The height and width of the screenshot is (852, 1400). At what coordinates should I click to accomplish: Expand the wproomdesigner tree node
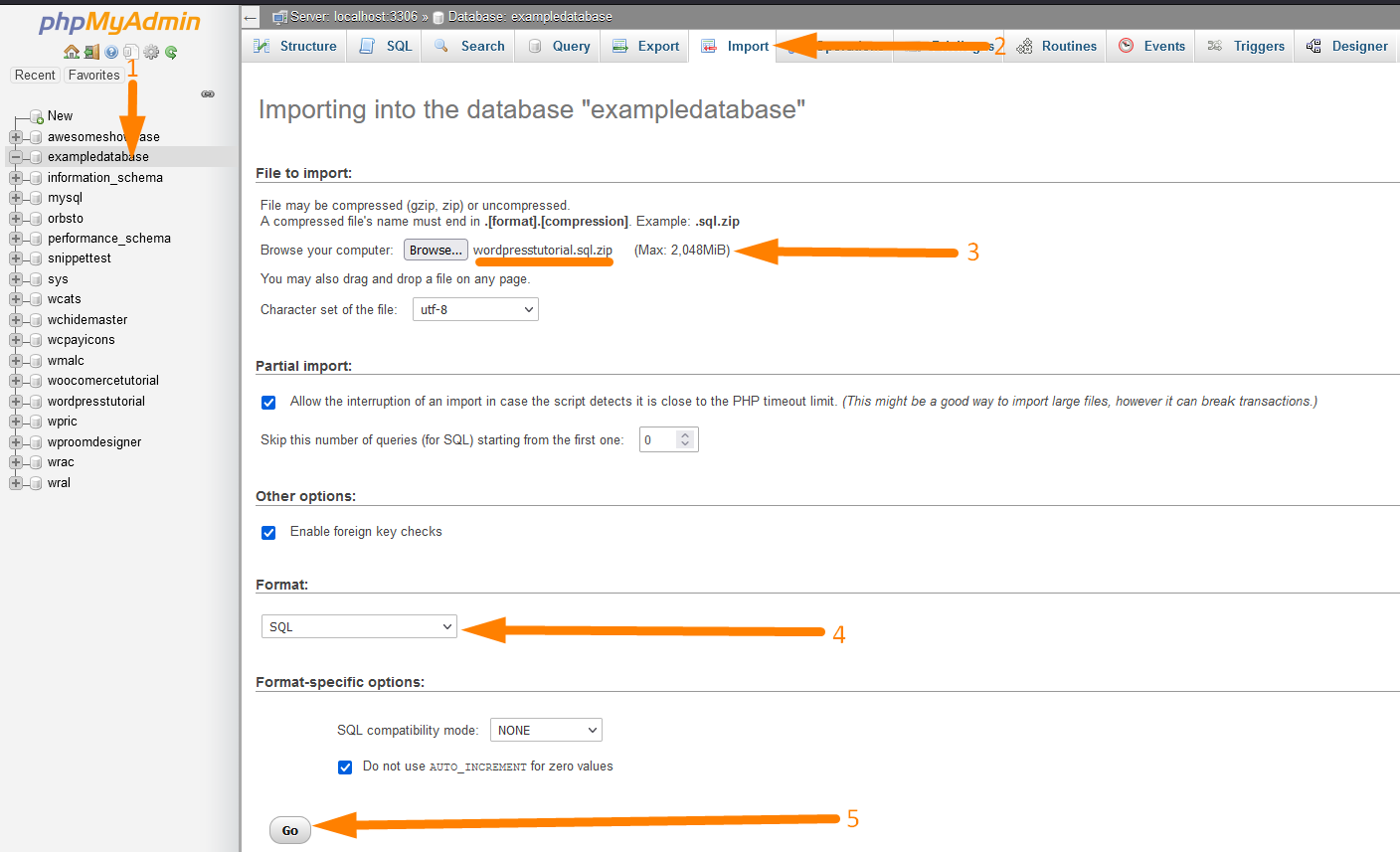(16, 442)
